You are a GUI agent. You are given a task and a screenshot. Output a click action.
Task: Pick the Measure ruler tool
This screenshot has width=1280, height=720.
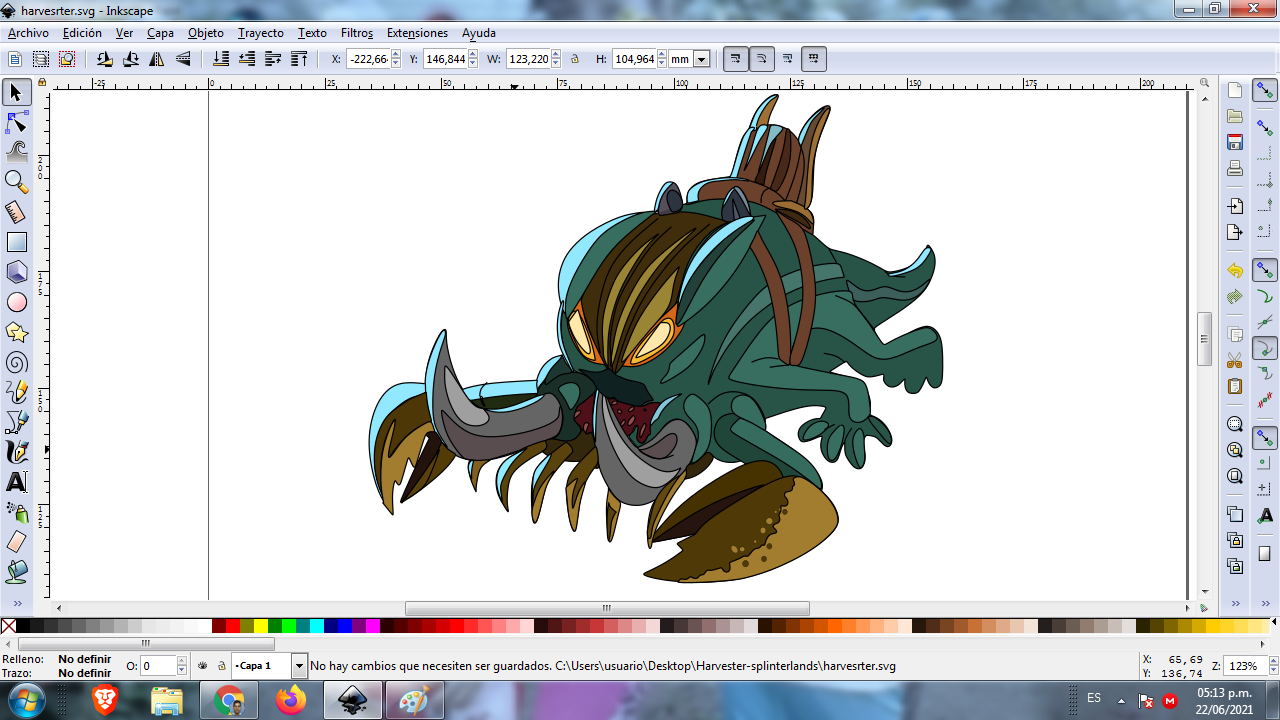(x=16, y=212)
